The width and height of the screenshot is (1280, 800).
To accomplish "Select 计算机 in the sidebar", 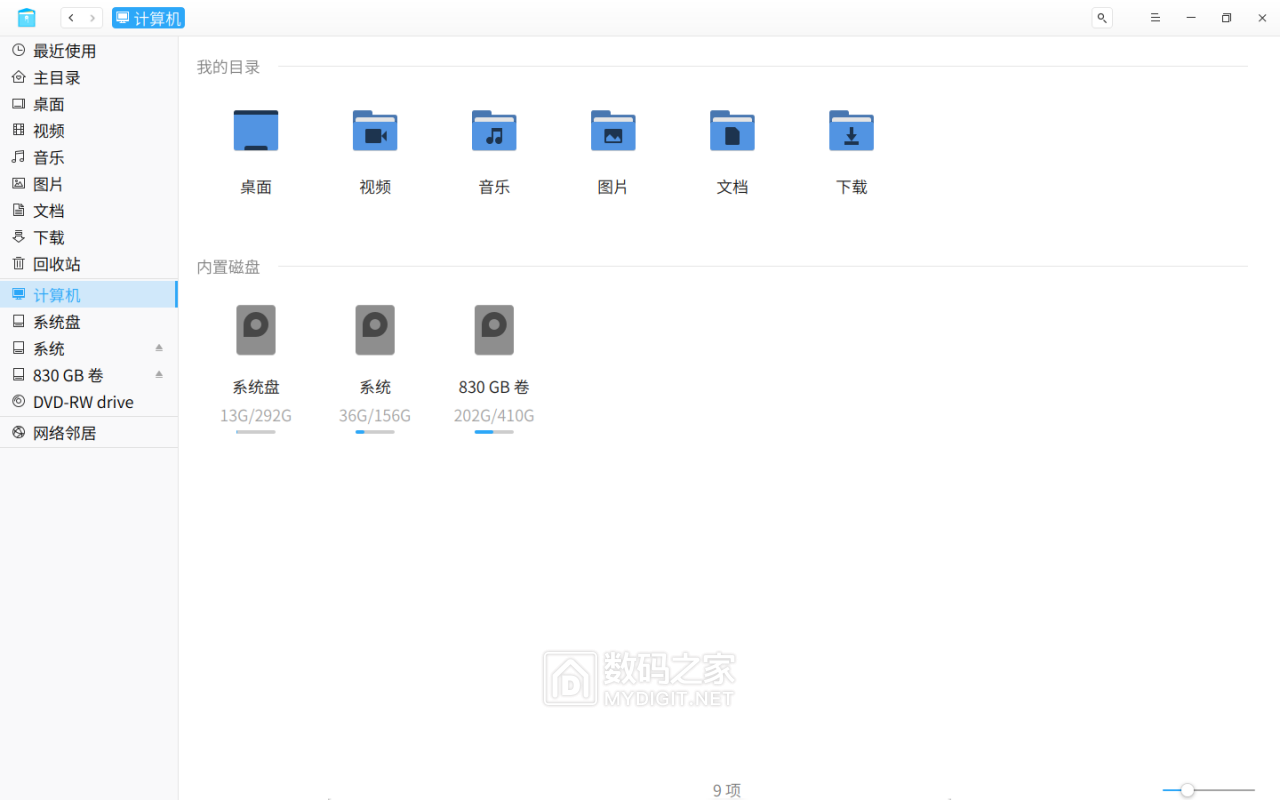I will pyautogui.click(x=89, y=295).
